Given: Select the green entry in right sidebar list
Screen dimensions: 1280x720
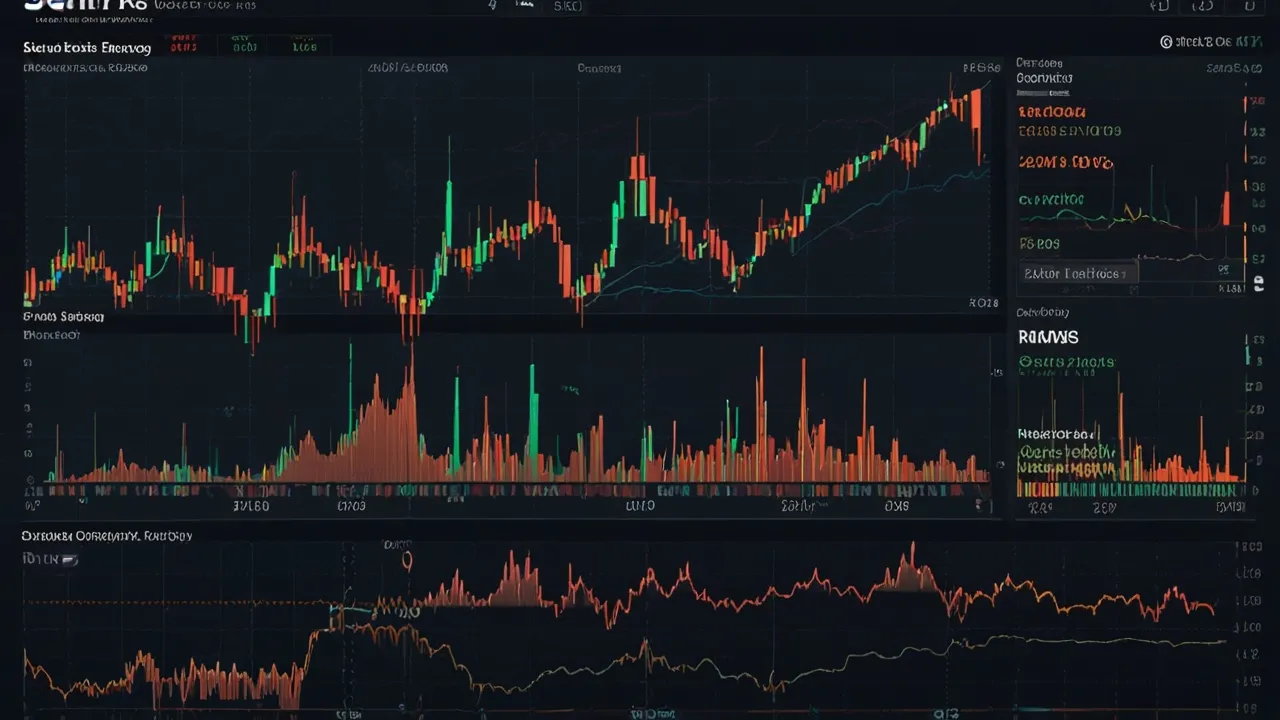Looking at the screenshot, I should [x=1051, y=200].
